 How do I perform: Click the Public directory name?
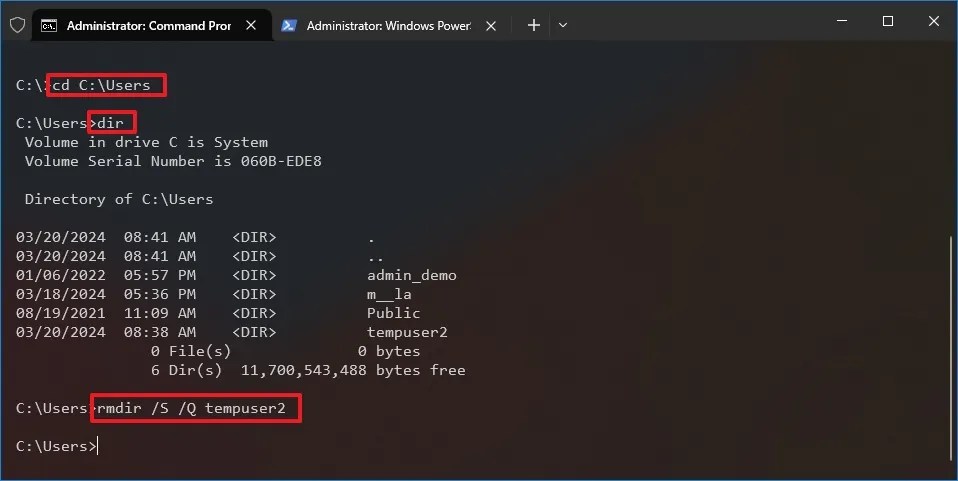tap(393, 314)
